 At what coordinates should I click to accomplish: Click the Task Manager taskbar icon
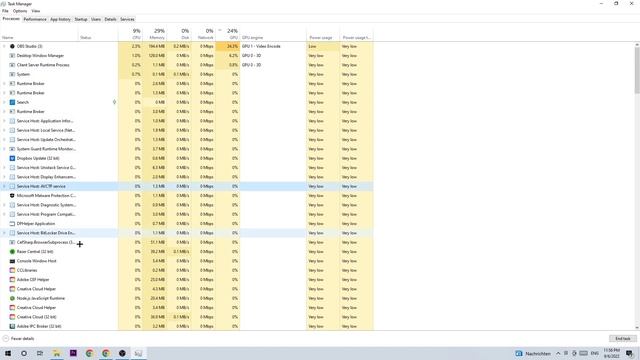(x=138, y=353)
